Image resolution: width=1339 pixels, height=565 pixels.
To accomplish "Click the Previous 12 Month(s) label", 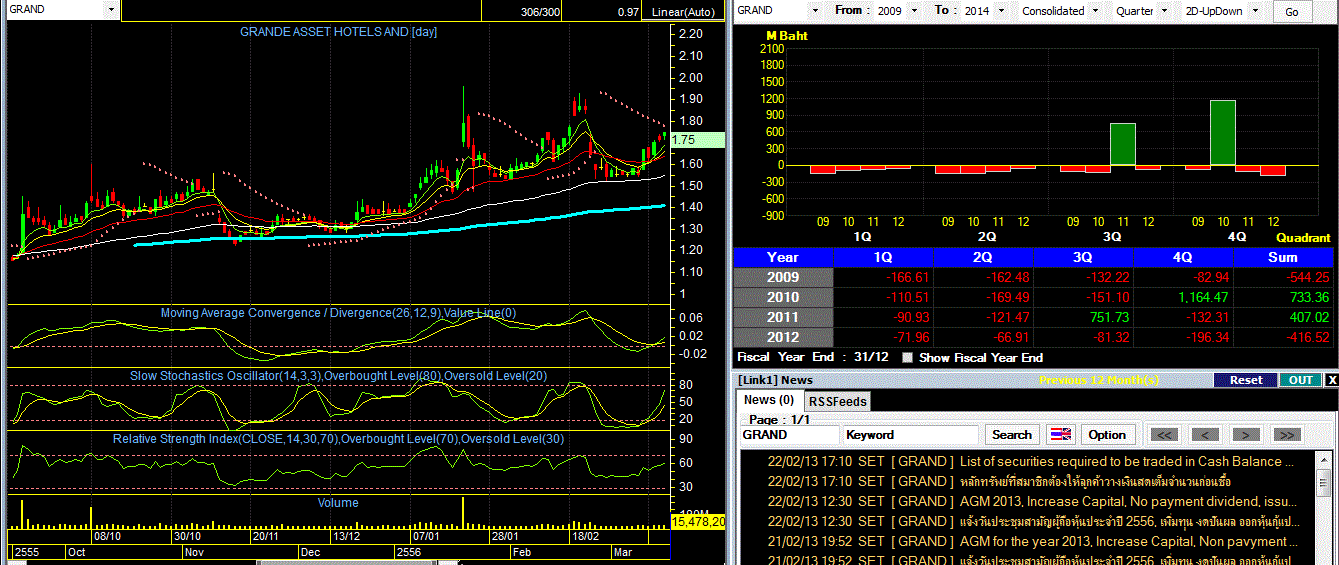I will pos(1099,380).
